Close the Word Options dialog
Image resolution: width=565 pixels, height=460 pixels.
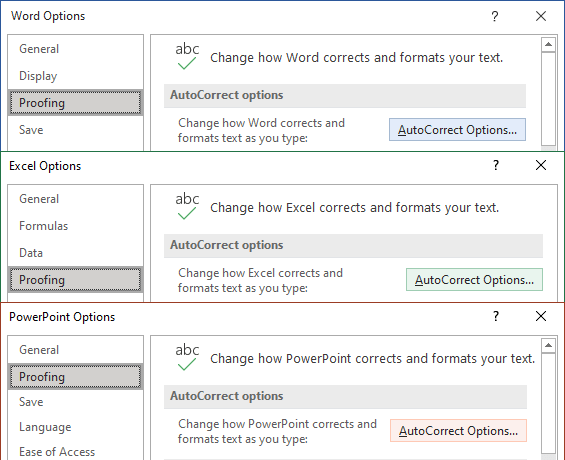coord(541,16)
